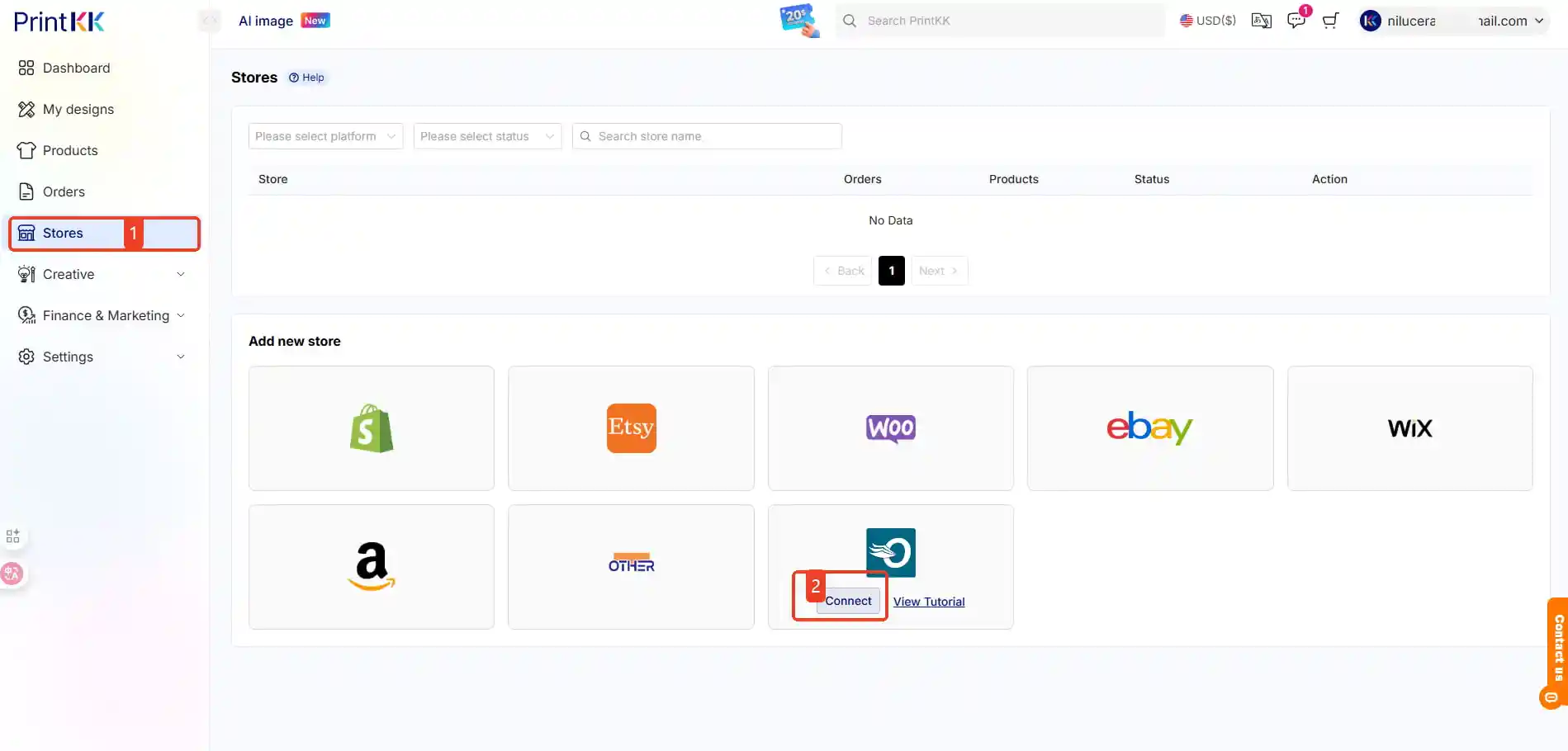Screen dimensions: 1568x751
Task: Click the Connect button
Action: [848, 601]
